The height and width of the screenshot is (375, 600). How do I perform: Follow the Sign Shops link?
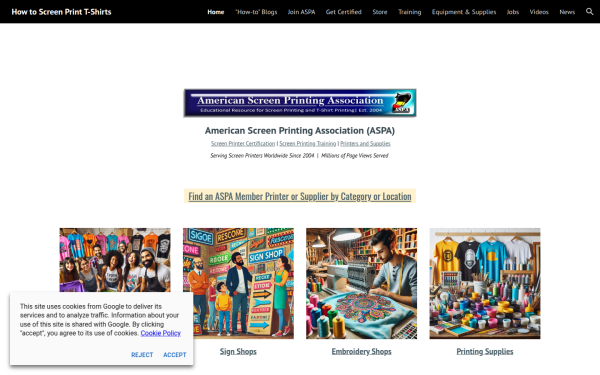(x=238, y=351)
